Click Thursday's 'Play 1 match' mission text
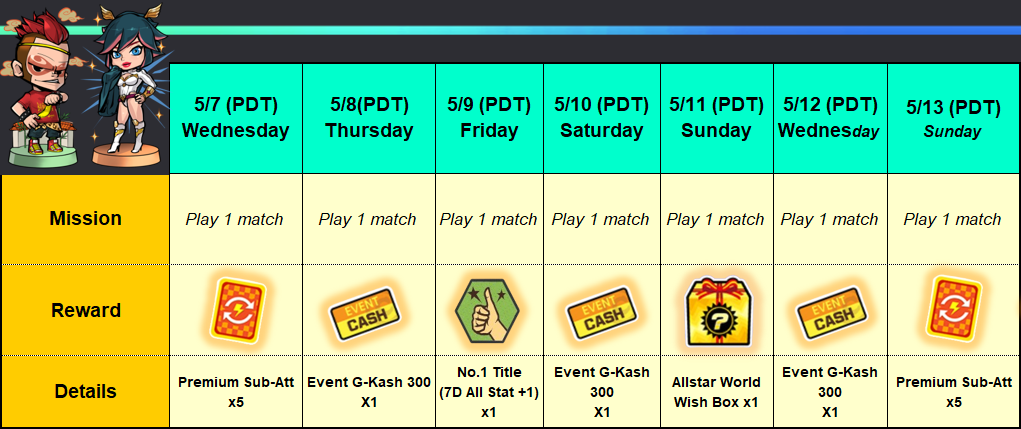Image resolution: width=1021 pixels, height=429 pixels. click(x=367, y=220)
